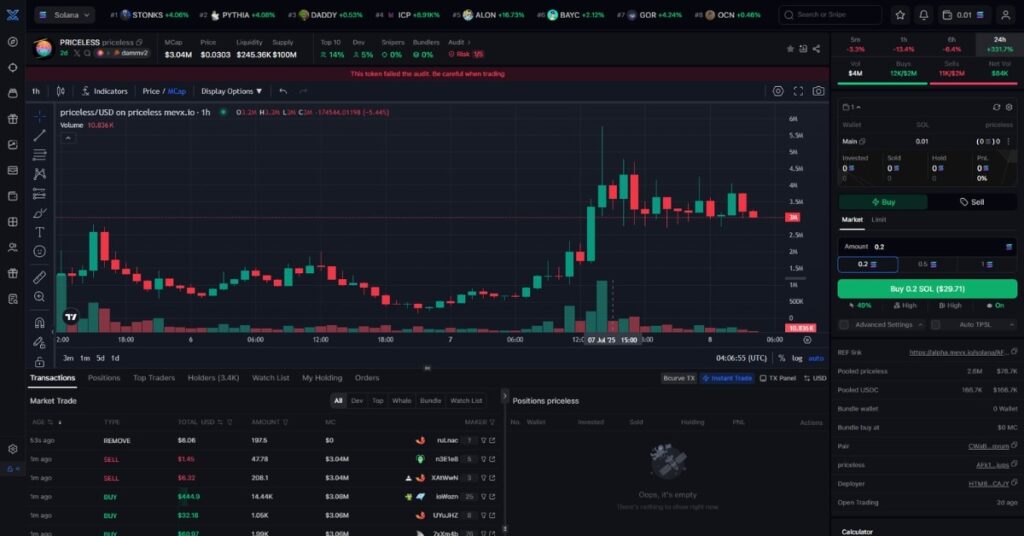Open the Indicators menu
The width and height of the screenshot is (1024, 536).
point(105,91)
